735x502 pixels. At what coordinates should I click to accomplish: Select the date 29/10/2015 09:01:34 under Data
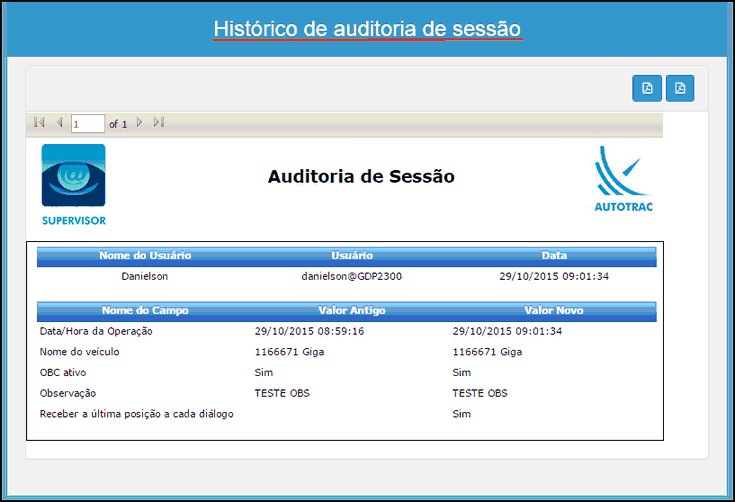pyautogui.click(x=554, y=276)
